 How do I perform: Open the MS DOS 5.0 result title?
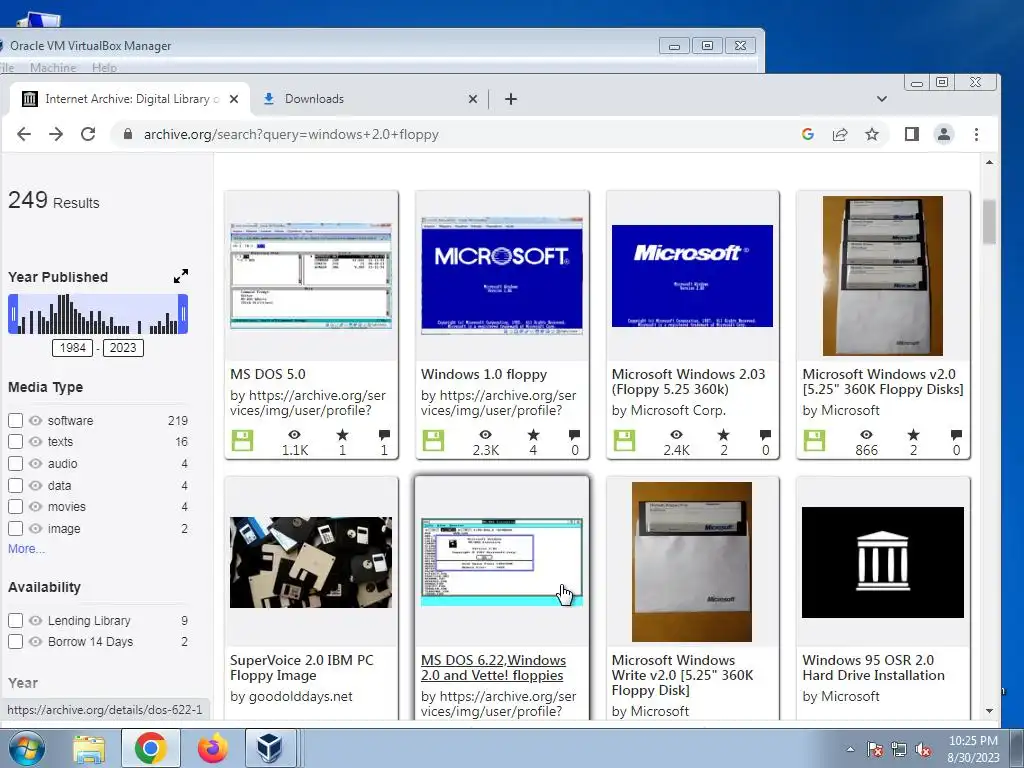pos(268,374)
